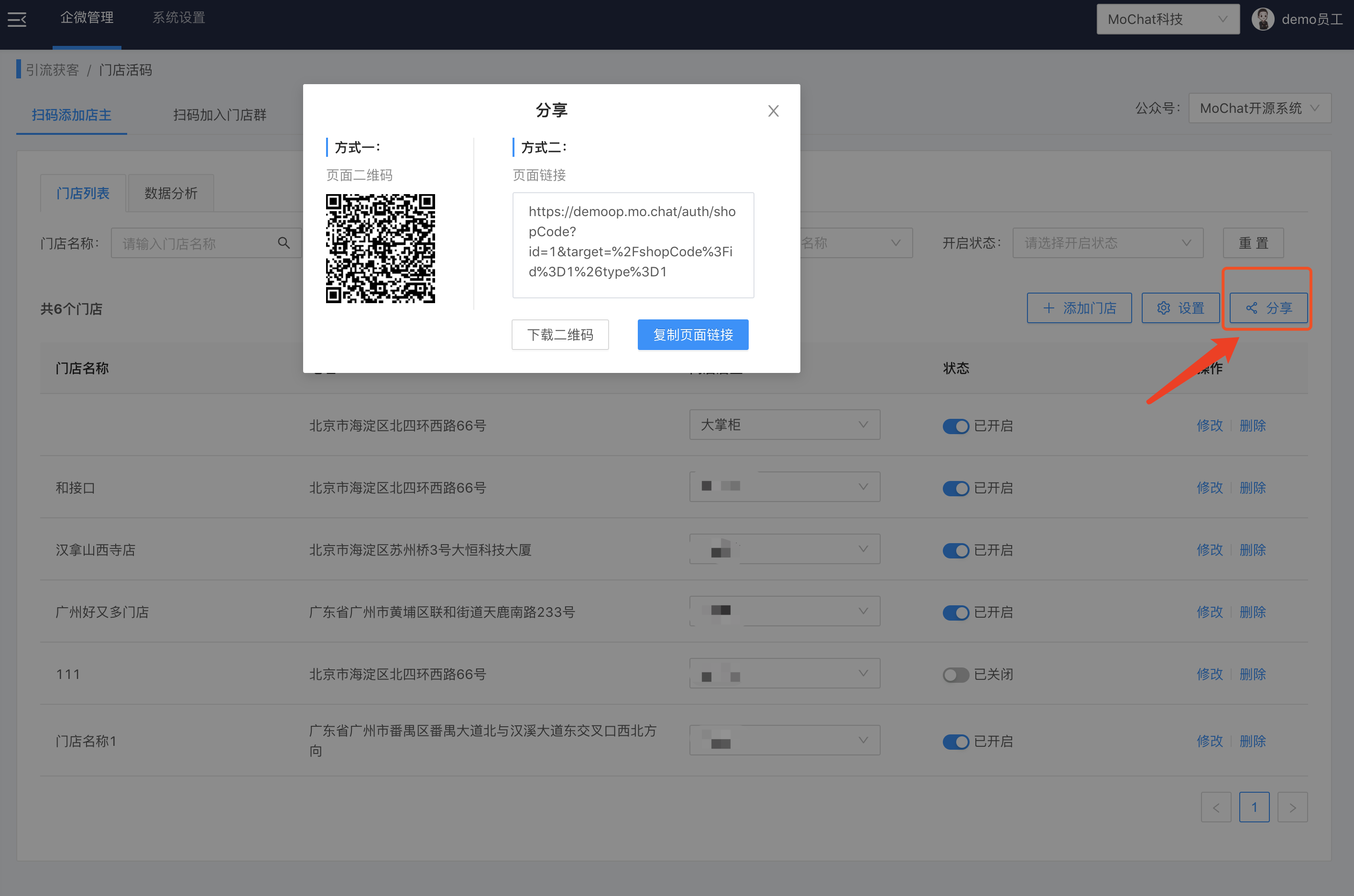The height and width of the screenshot is (896, 1354).
Task: Click the search magnifier in 门店名称 field
Action: tap(284, 243)
